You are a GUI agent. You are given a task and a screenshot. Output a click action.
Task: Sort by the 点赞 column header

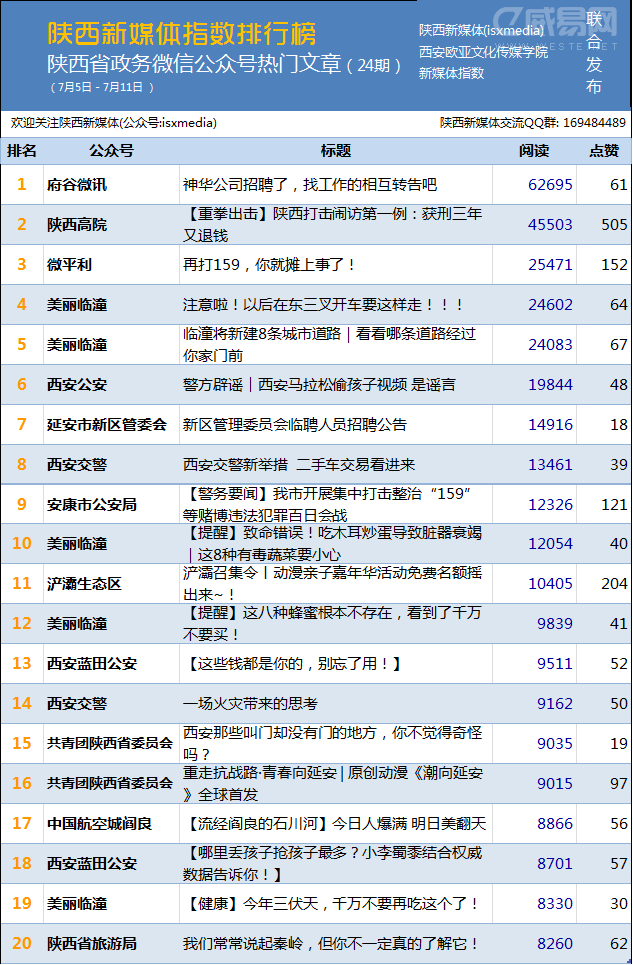click(x=603, y=151)
